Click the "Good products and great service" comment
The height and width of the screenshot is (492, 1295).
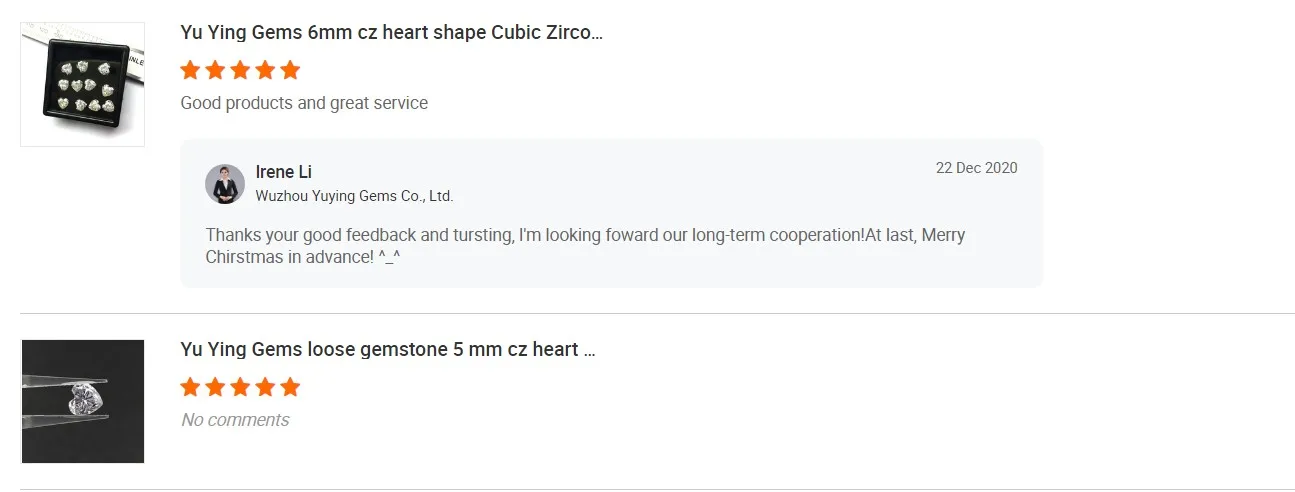[x=304, y=103]
